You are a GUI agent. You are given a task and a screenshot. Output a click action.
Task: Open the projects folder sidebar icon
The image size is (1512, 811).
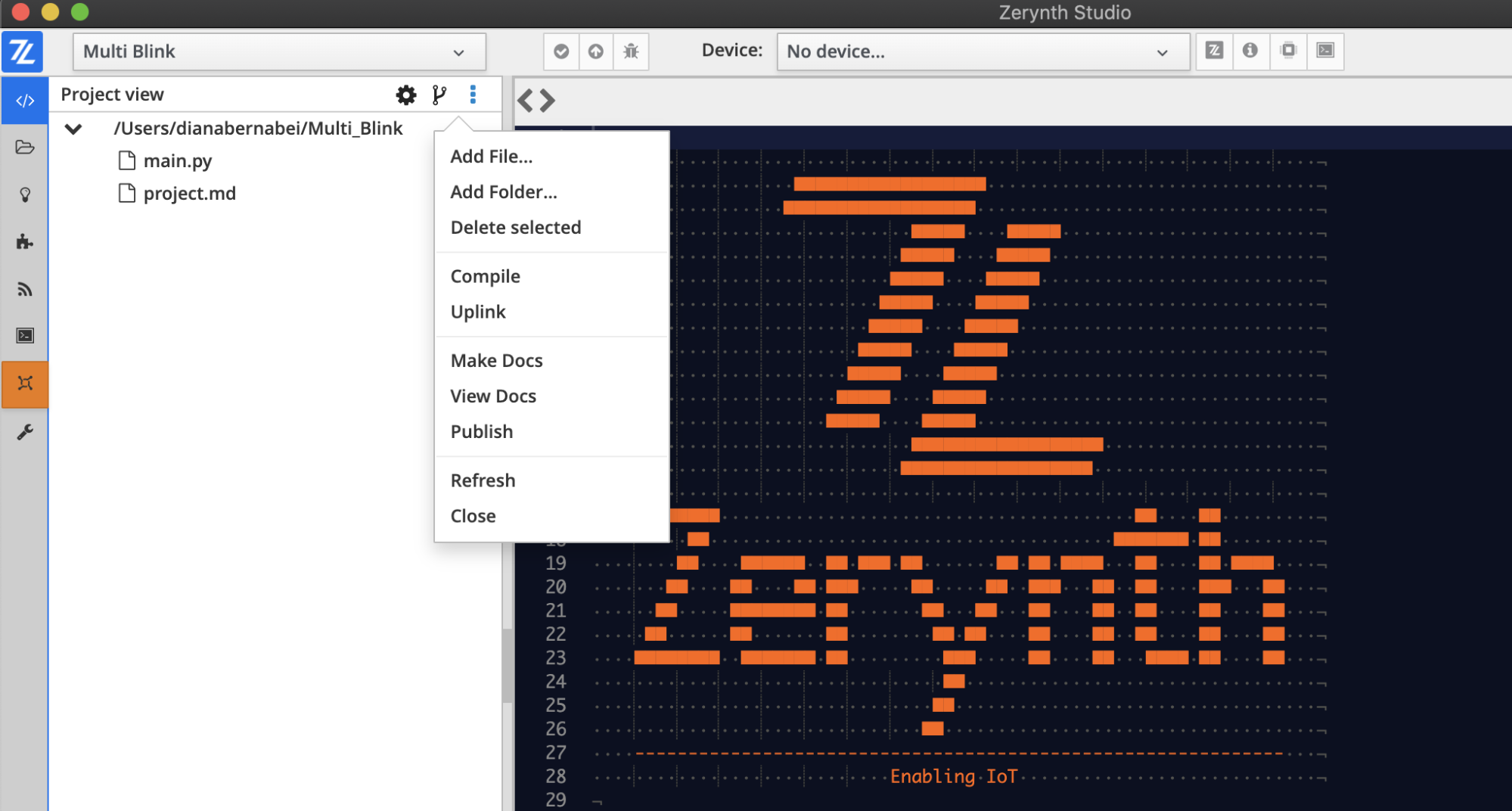(25, 147)
